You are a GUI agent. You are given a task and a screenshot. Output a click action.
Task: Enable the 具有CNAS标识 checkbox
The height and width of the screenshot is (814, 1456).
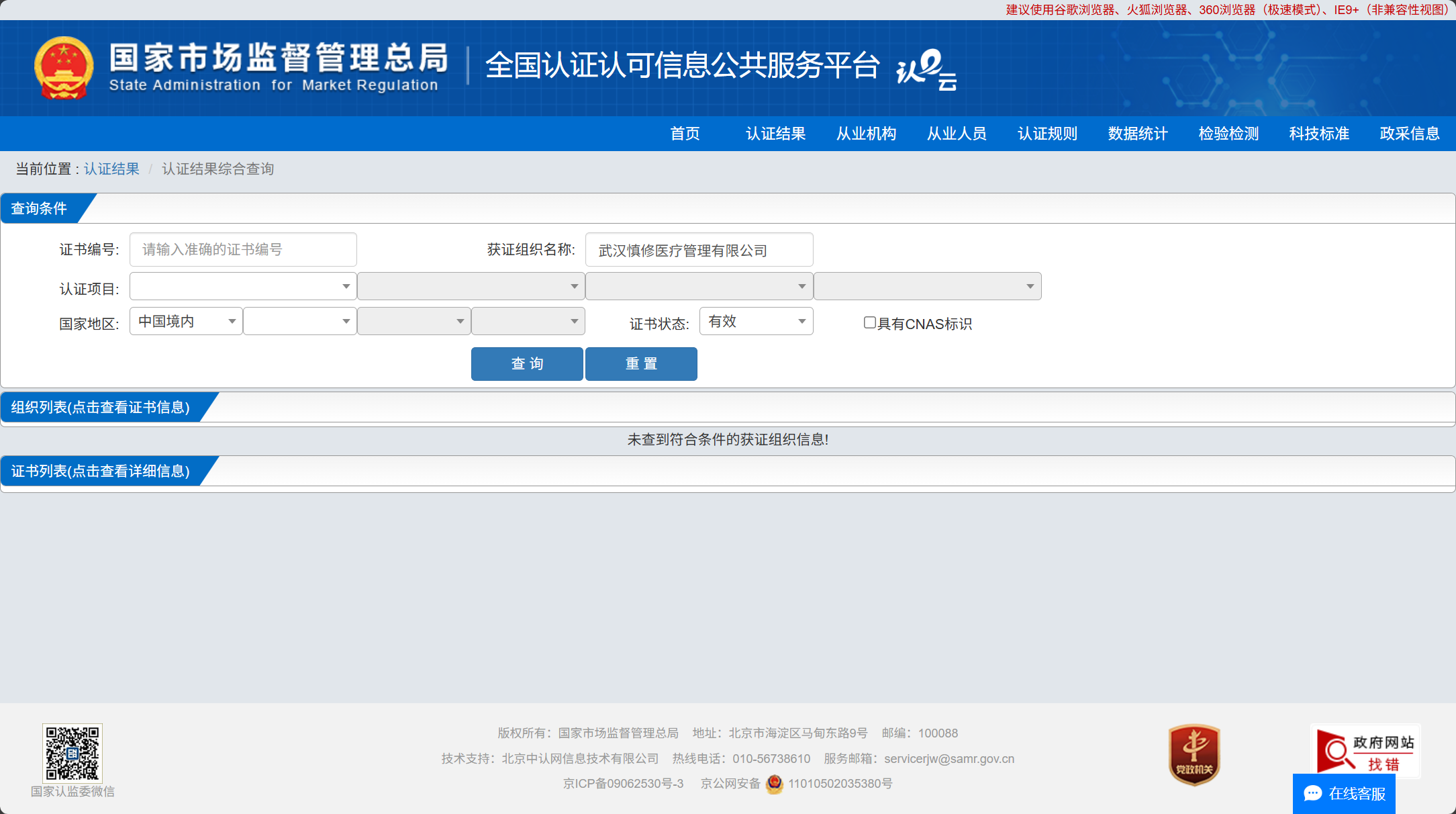pyautogui.click(x=869, y=323)
